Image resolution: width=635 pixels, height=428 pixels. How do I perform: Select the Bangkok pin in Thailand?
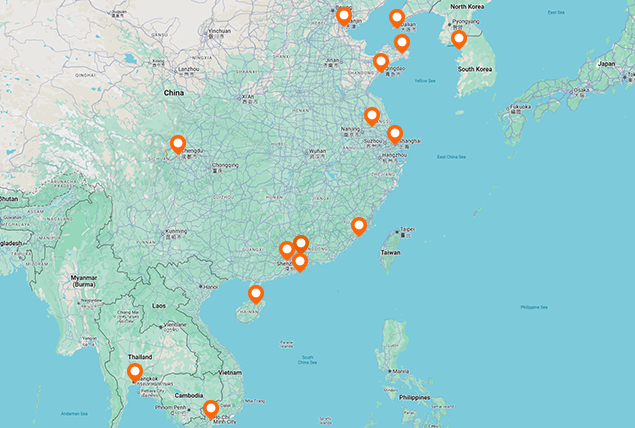pos(135,372)
